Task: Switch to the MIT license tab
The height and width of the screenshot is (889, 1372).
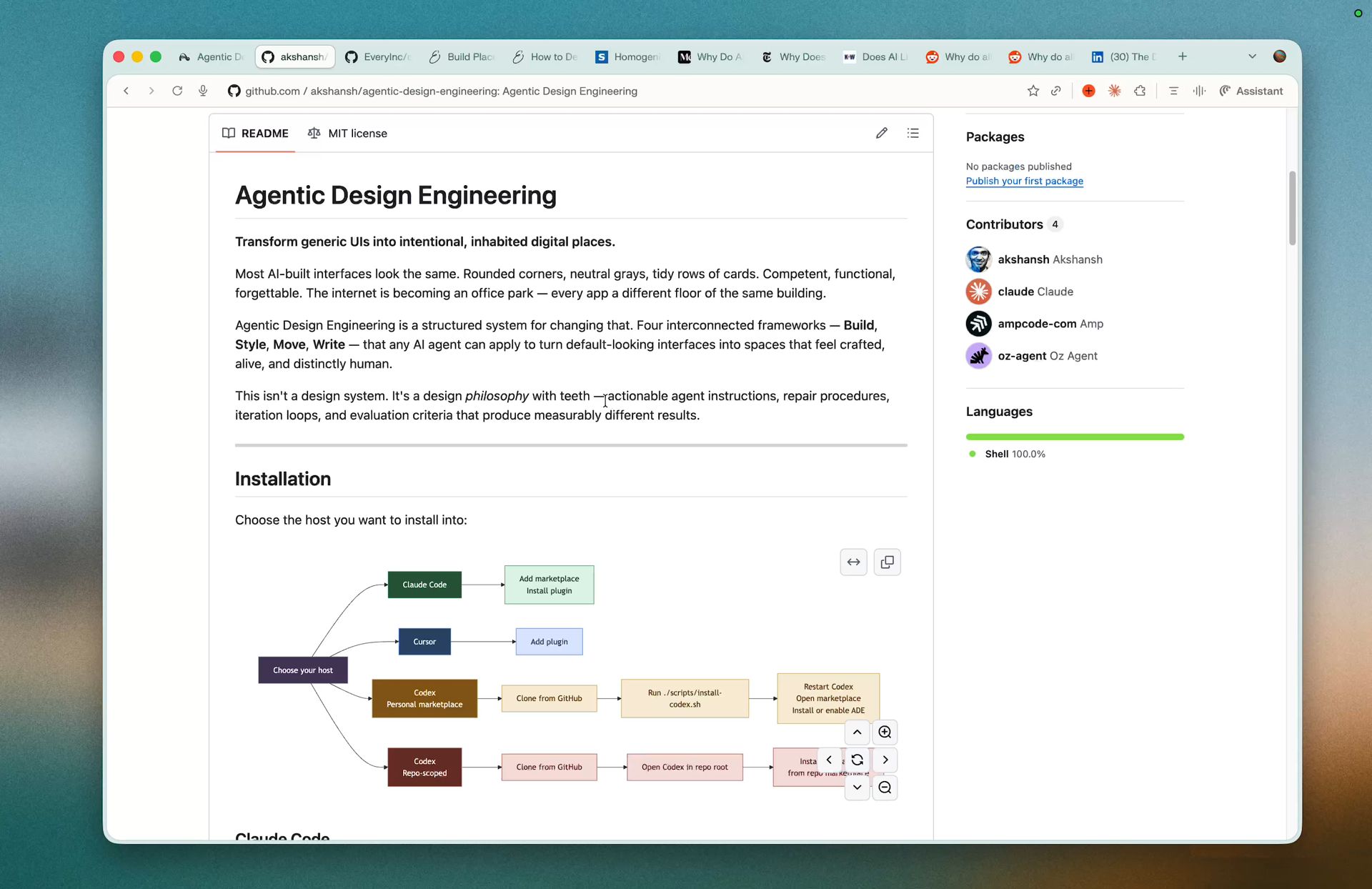Action: (x=347, y=133)
